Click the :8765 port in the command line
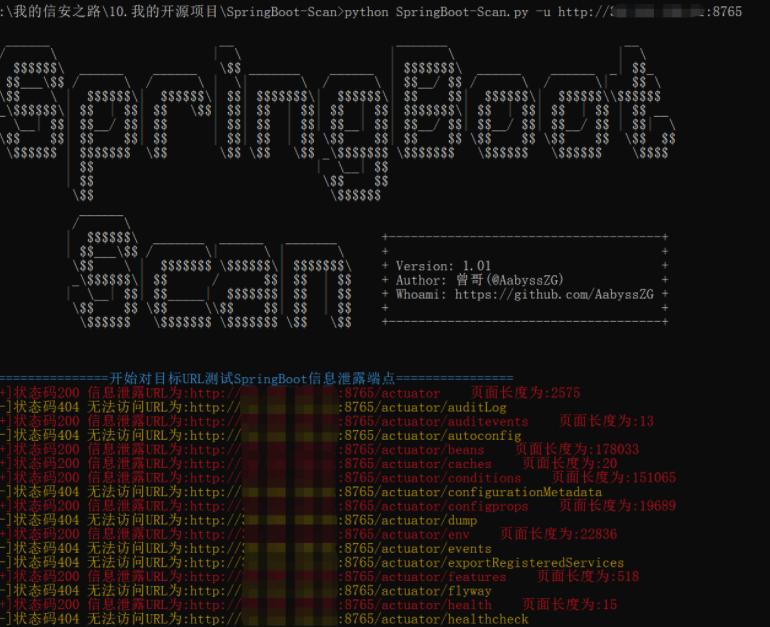Viewport: 770px width, 627px height. tap(724, 11)
